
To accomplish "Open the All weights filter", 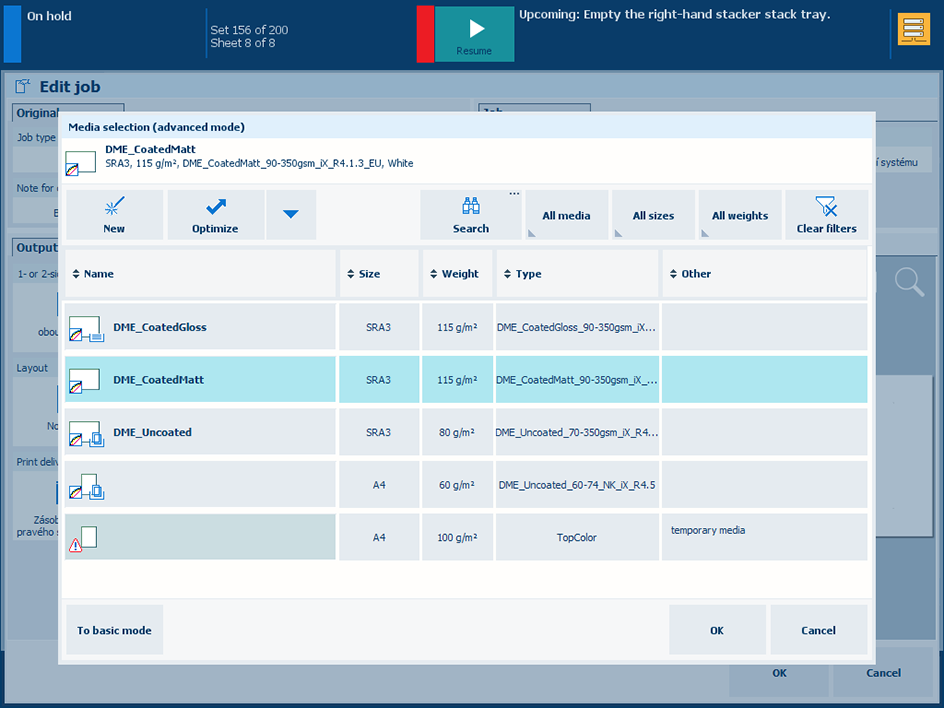I will pos(740,215).
